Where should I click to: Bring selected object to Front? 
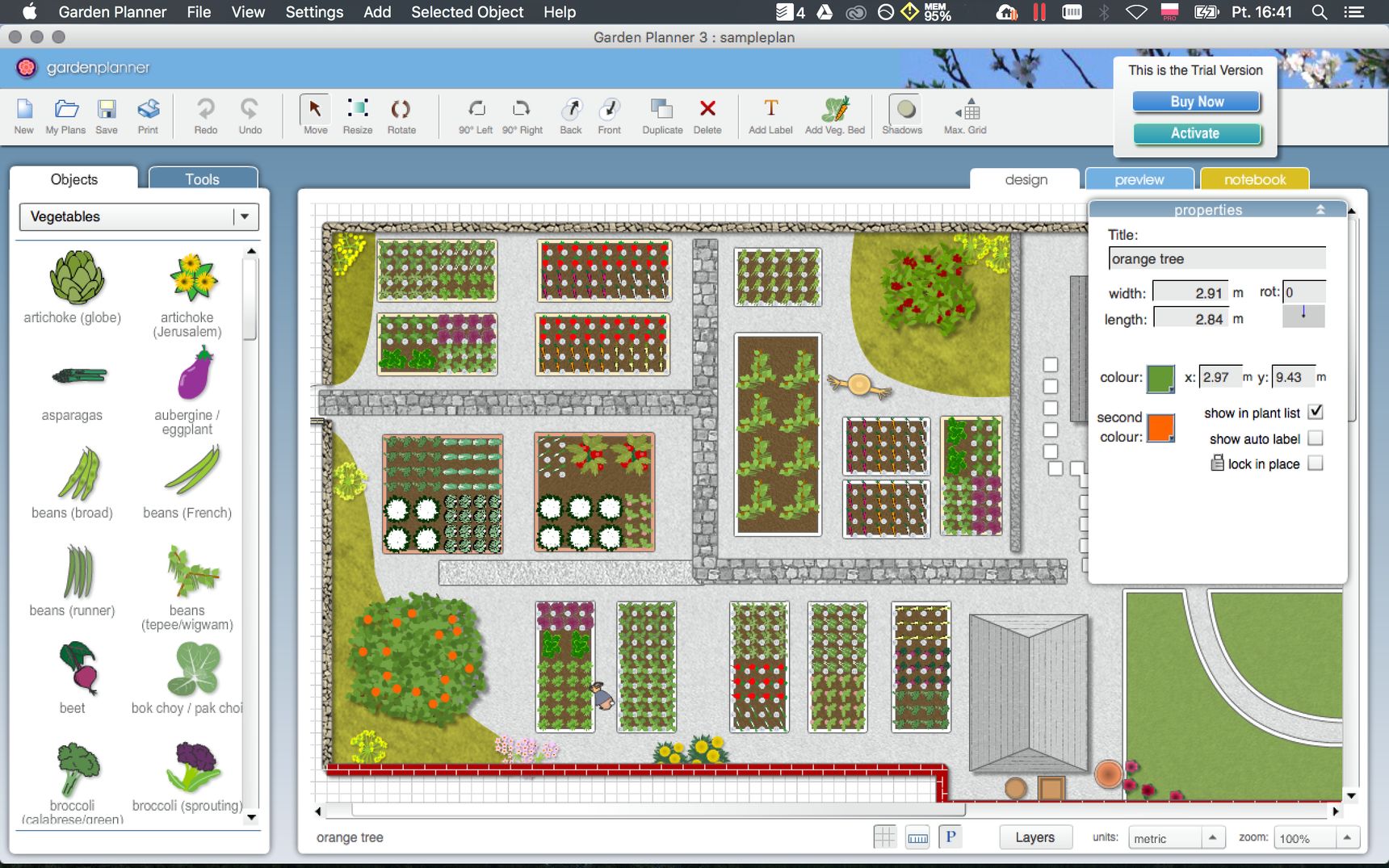coord(610,115)
